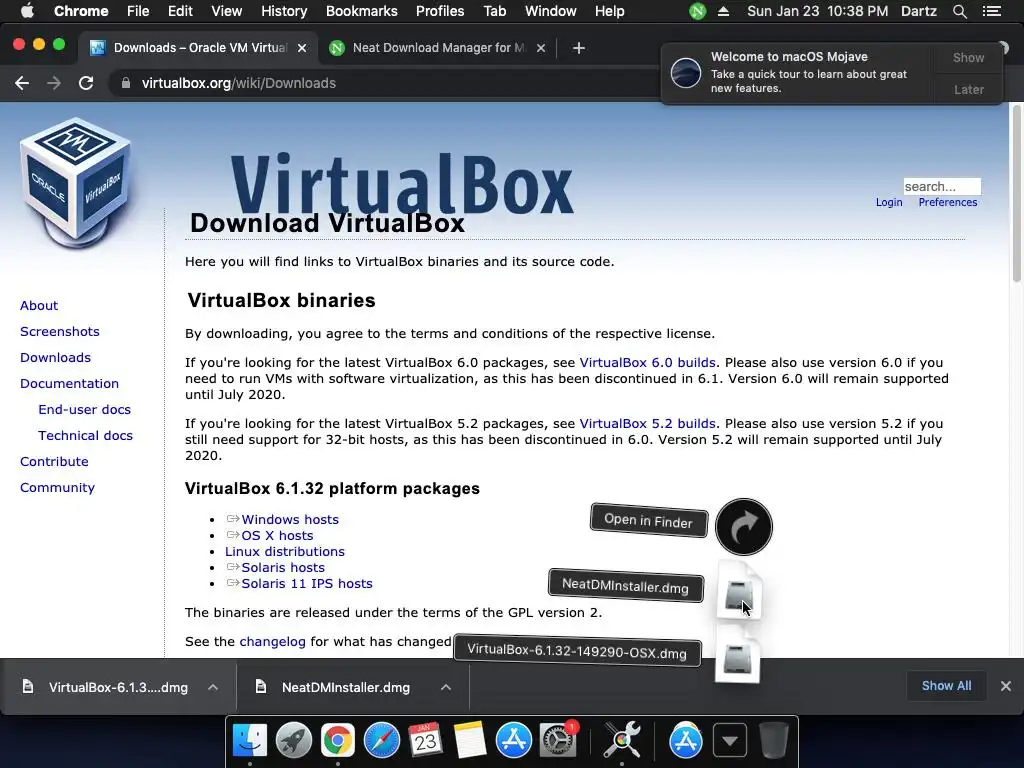Open the Linux distributions link

pos(285,551)
